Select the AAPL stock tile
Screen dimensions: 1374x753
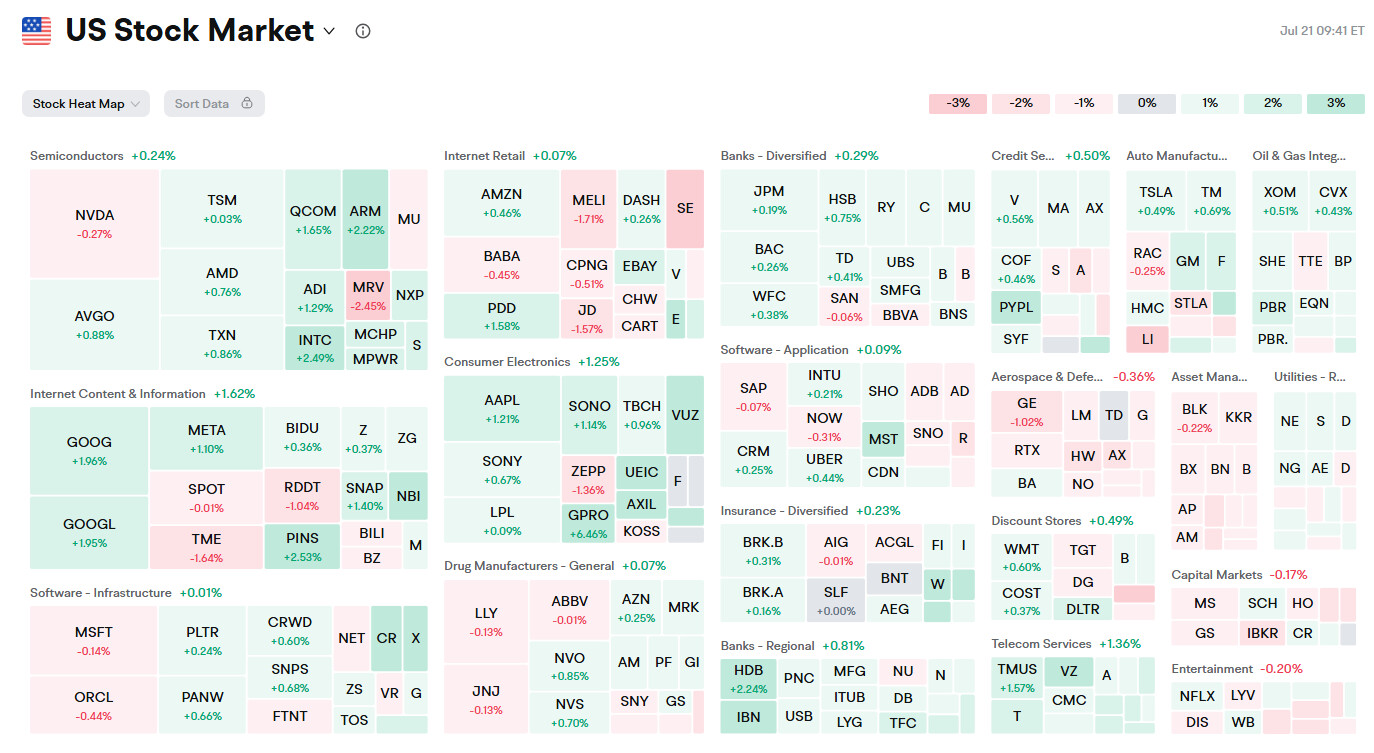502,408
